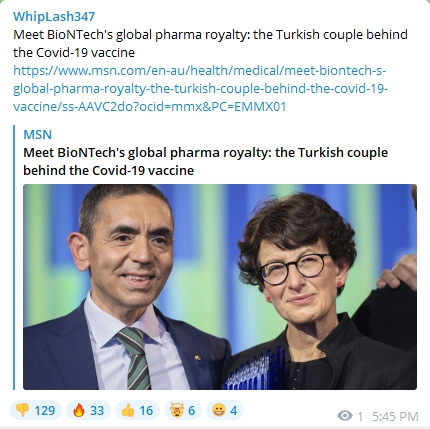The width and height of the screenshot is (430, 429).
Task: React with the thumbs up emoji
Action: click(x=137, y=410)
